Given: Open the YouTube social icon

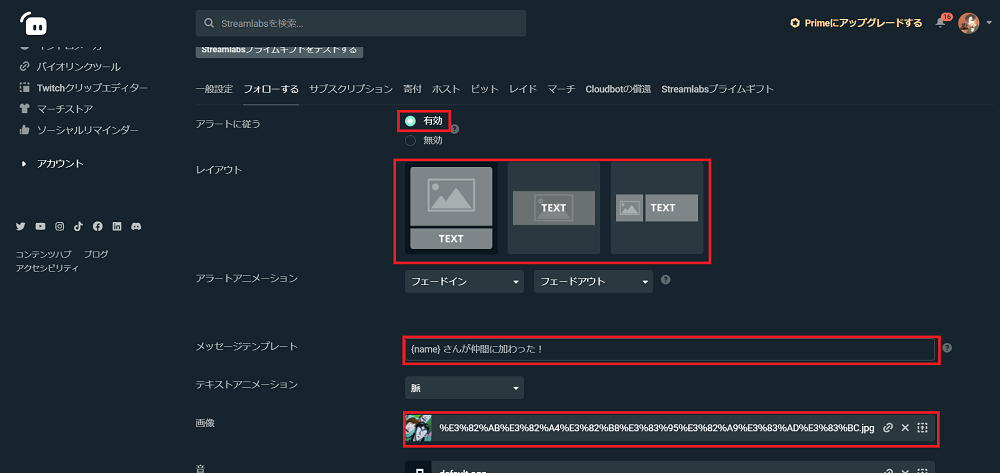Looking at the screenshot, I should pos(40,226).
